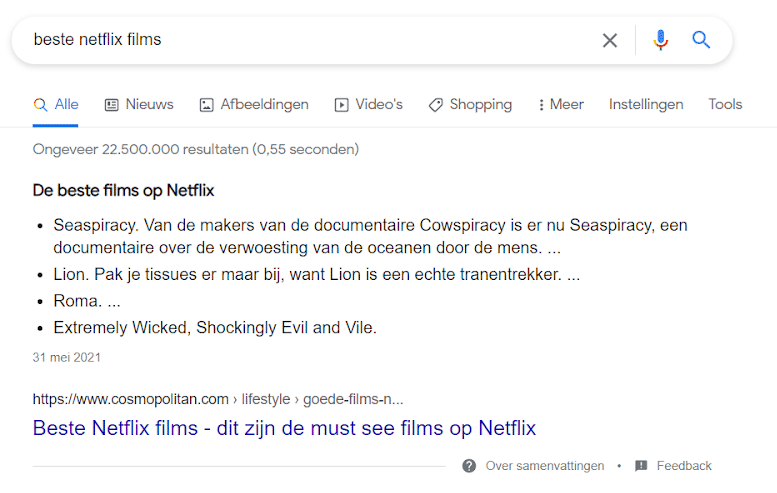Click the Shopping tag icon
Viewport: 777px width, 493px height.
point(436,105)
